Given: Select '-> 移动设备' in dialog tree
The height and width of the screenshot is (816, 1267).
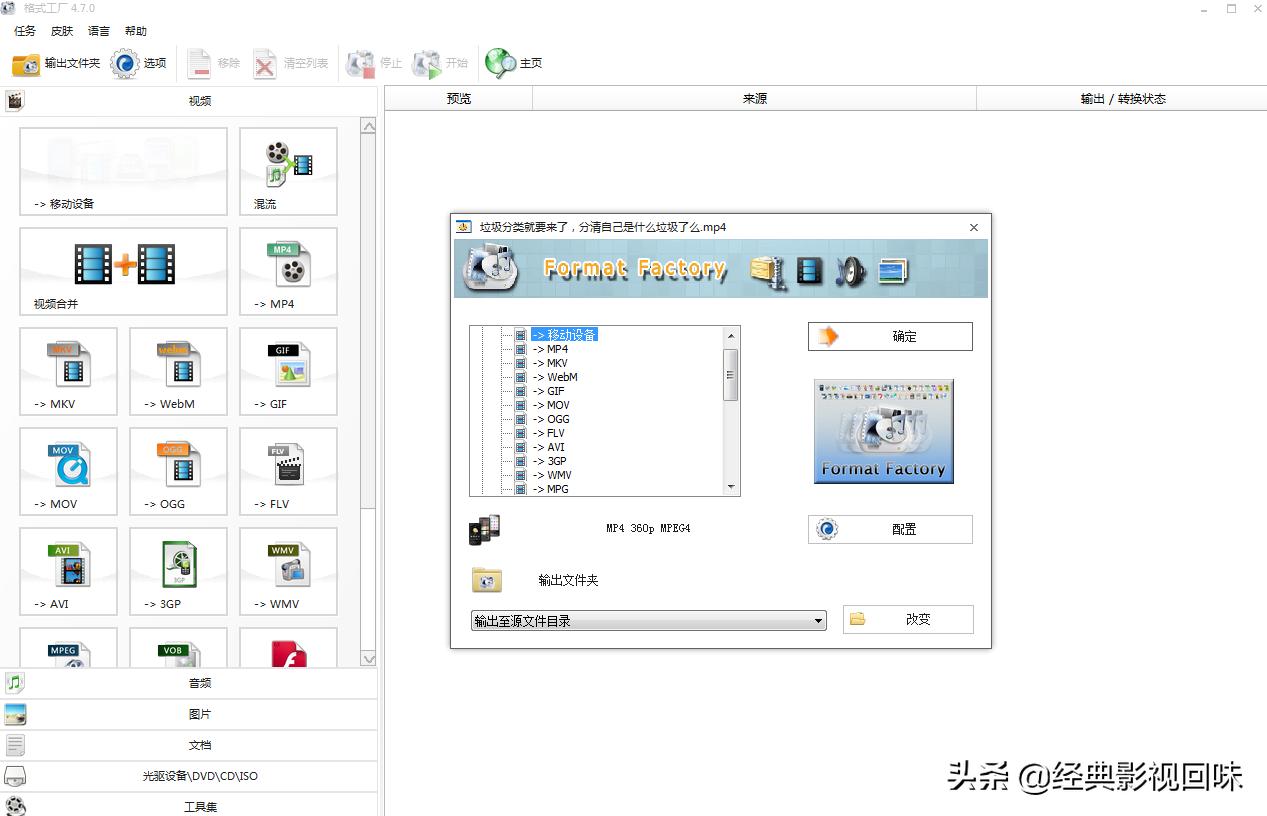Looking at the screenshot, I should click(x=565, y=335).
